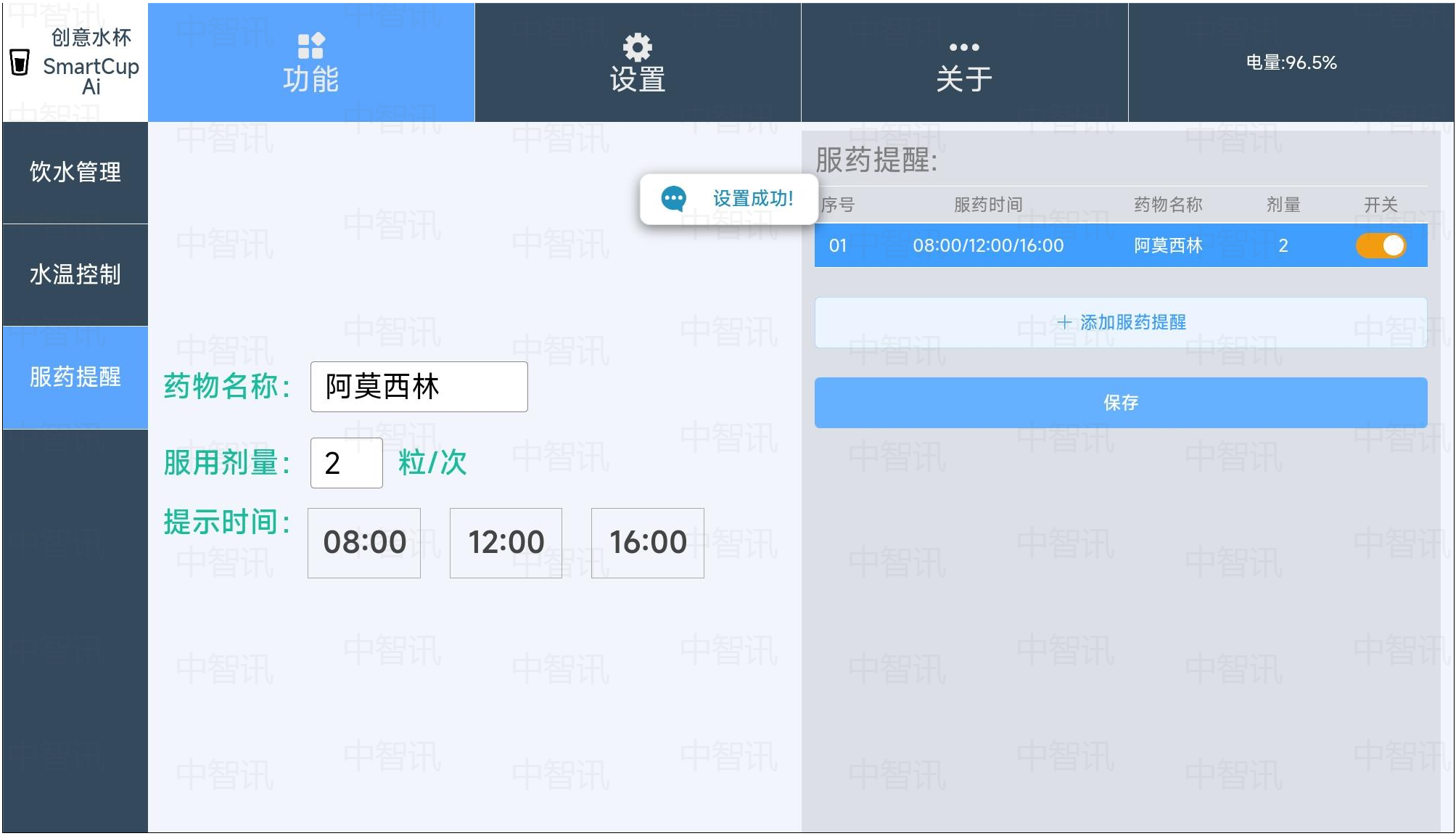Open the 08:00 time box
1456x836 pixels.
click(x=364, y=543)
